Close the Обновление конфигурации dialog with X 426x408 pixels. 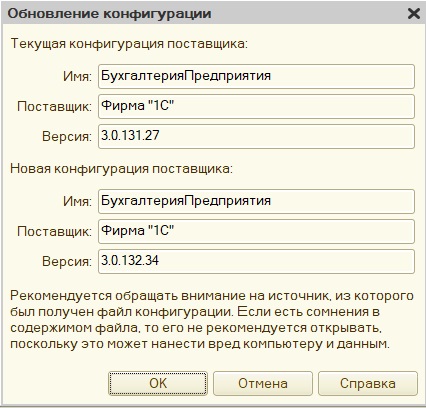414,14
